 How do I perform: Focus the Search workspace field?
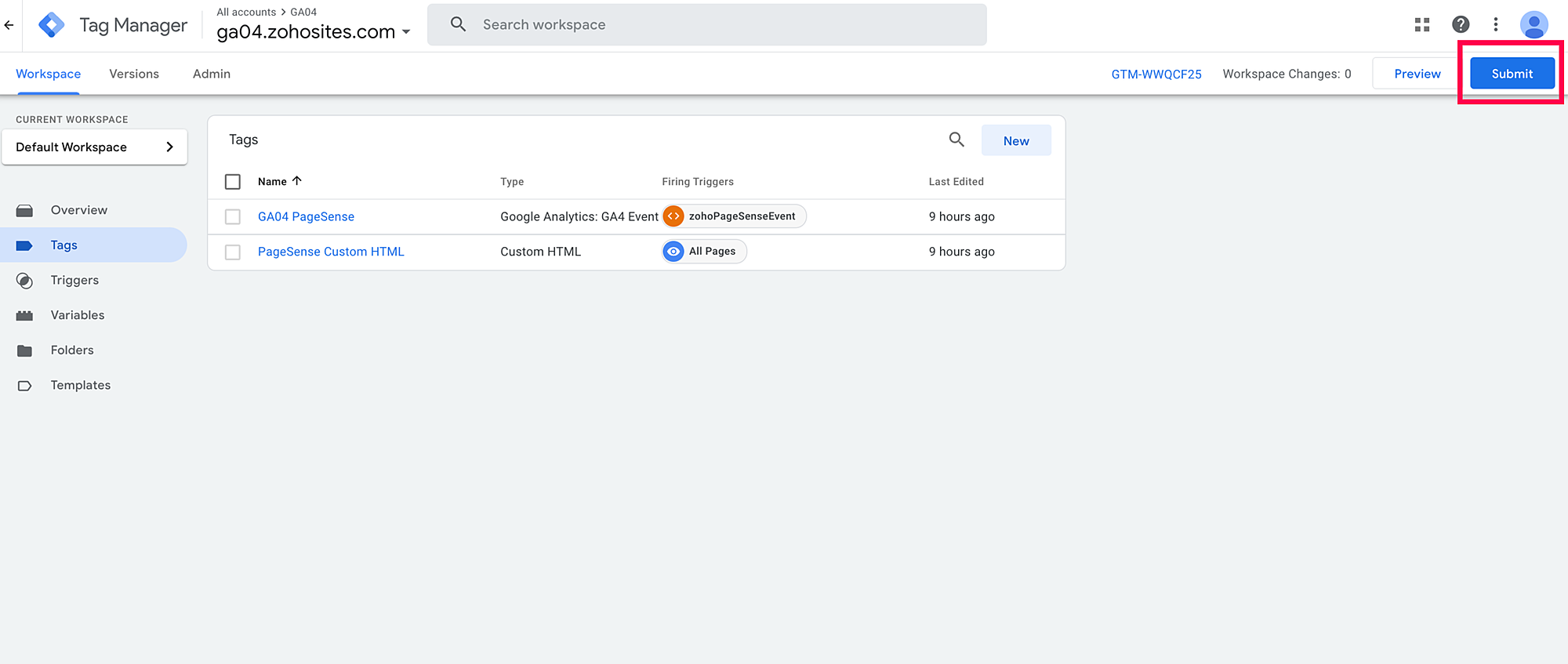point(706,25)
